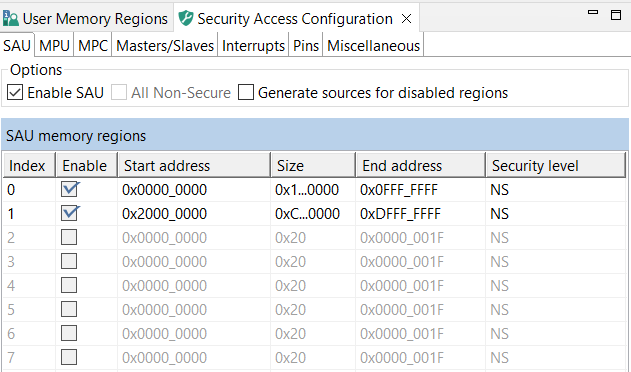Enable Generate sources for disabled regions
Viewport: 631px width, 372px height.
tap(245, 92)
